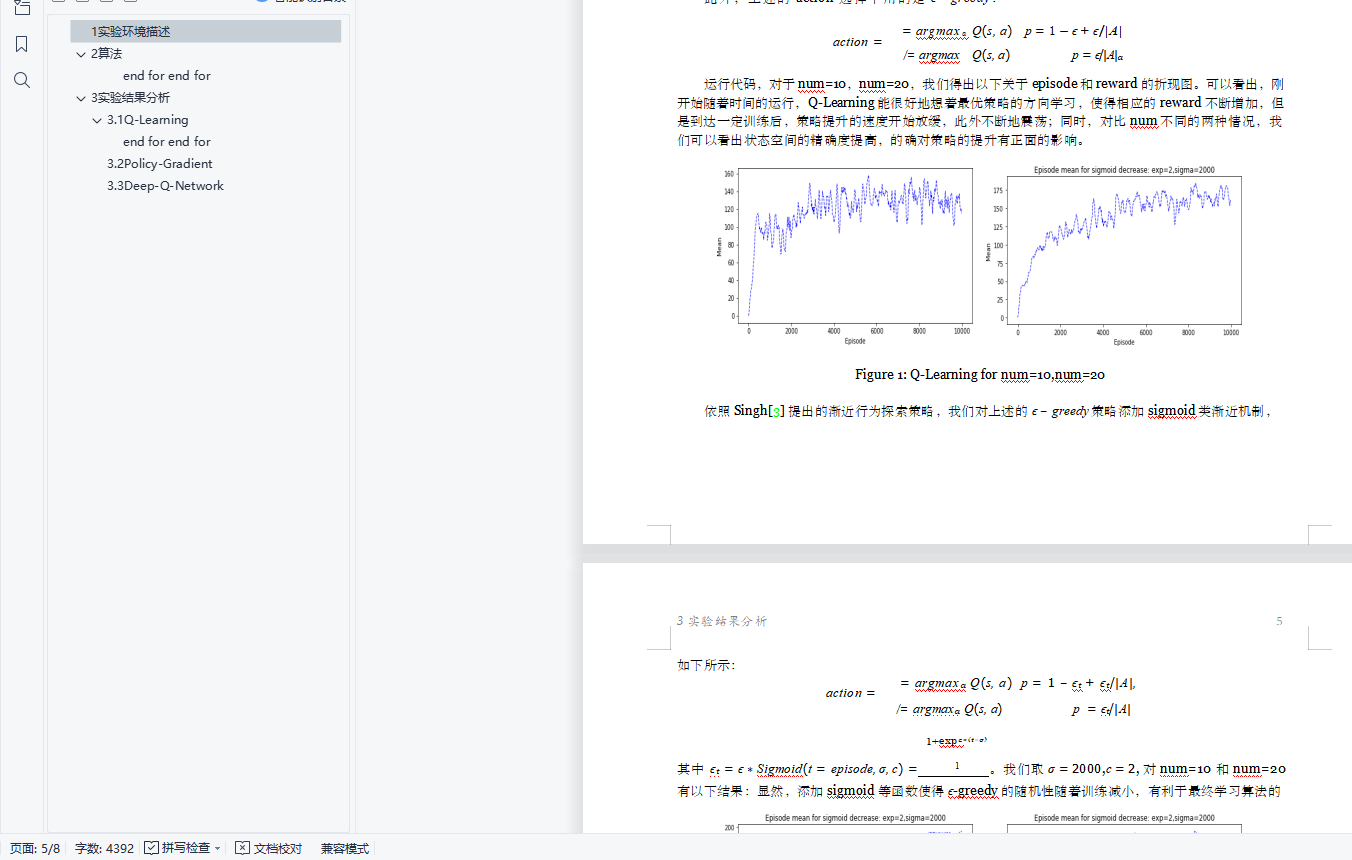Show word count details 字数: 4392
This screenshot has width=1352, height=860.
104,848
